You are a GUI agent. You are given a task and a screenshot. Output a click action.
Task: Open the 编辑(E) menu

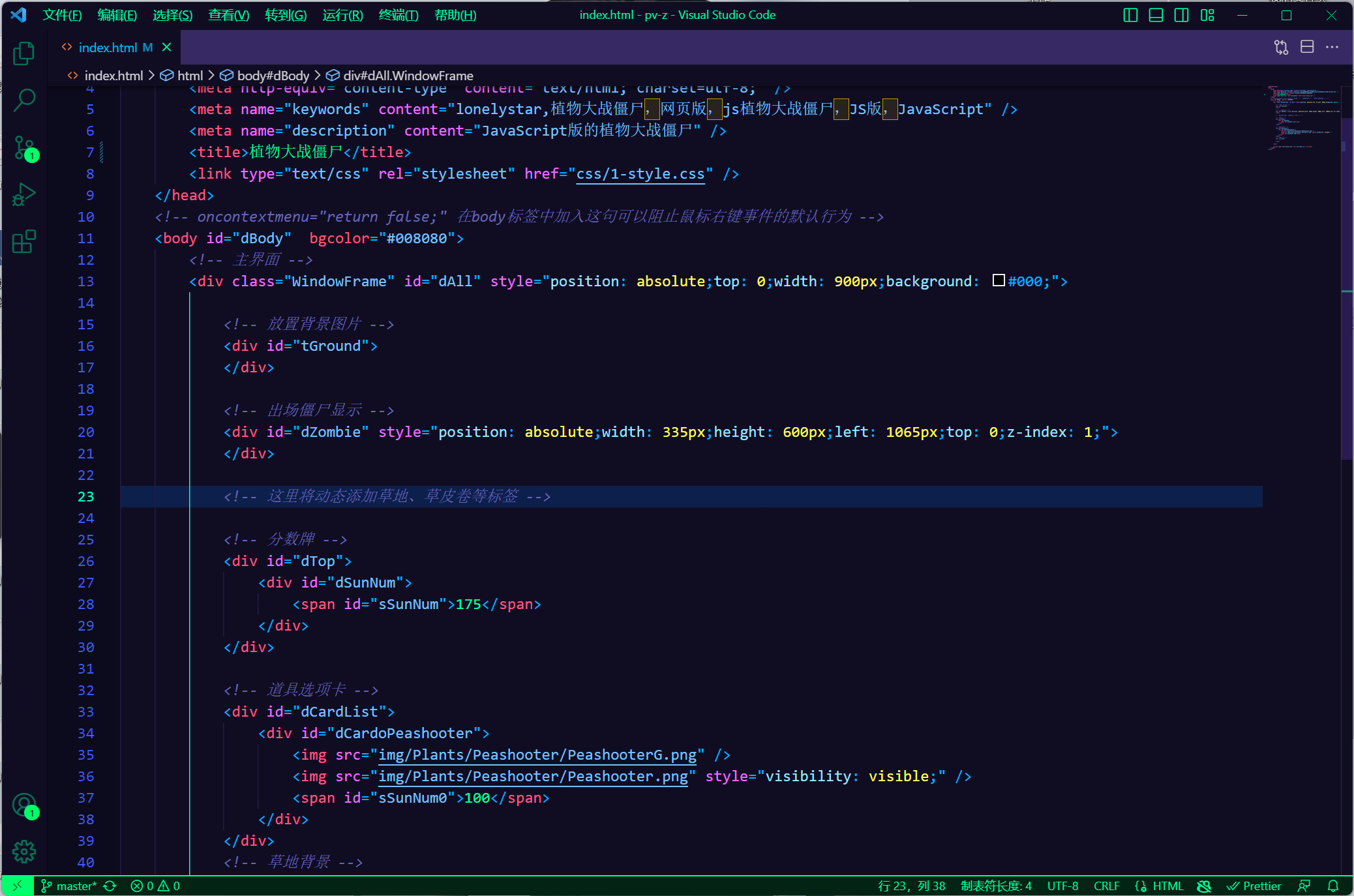117,15
